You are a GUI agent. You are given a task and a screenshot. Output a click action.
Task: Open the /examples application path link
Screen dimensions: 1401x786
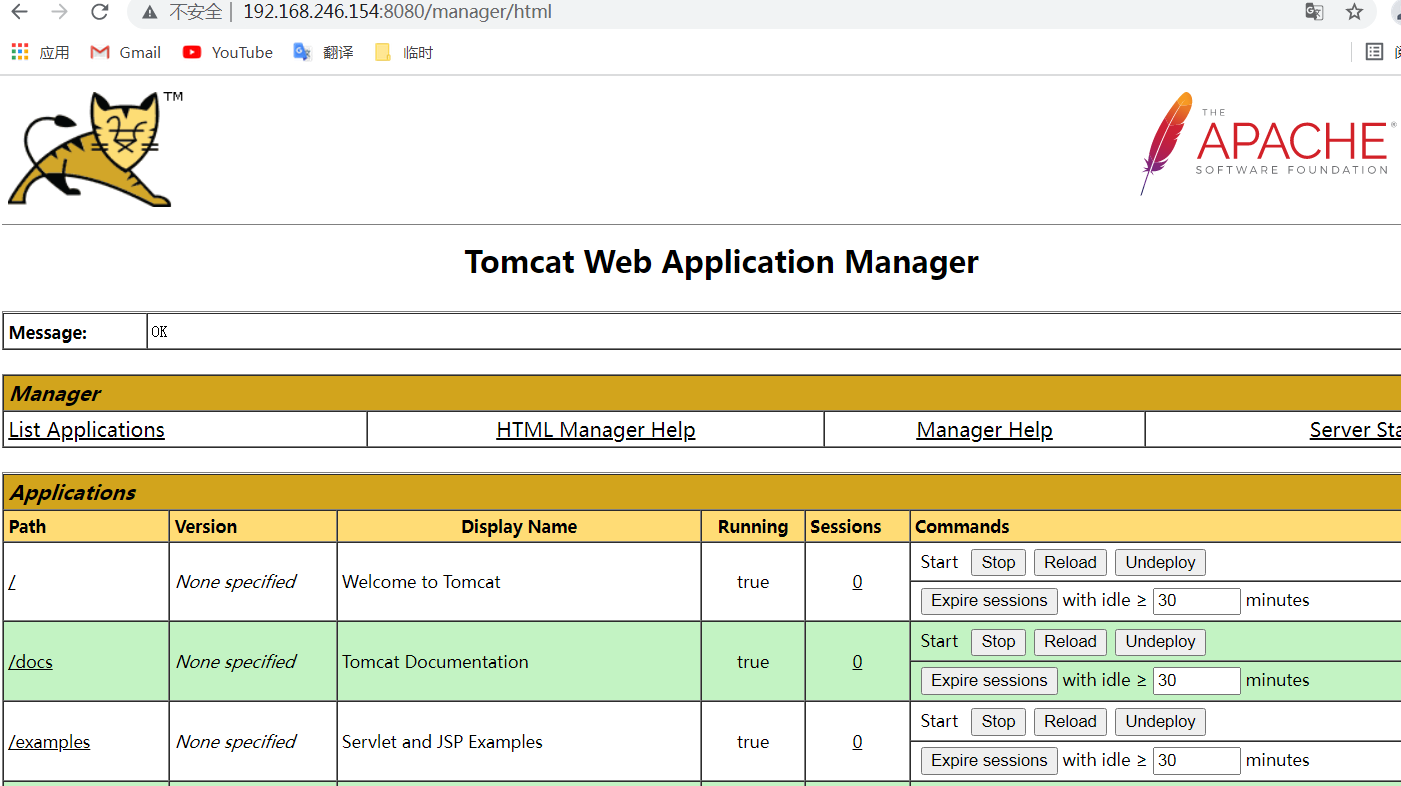(49, 742)
